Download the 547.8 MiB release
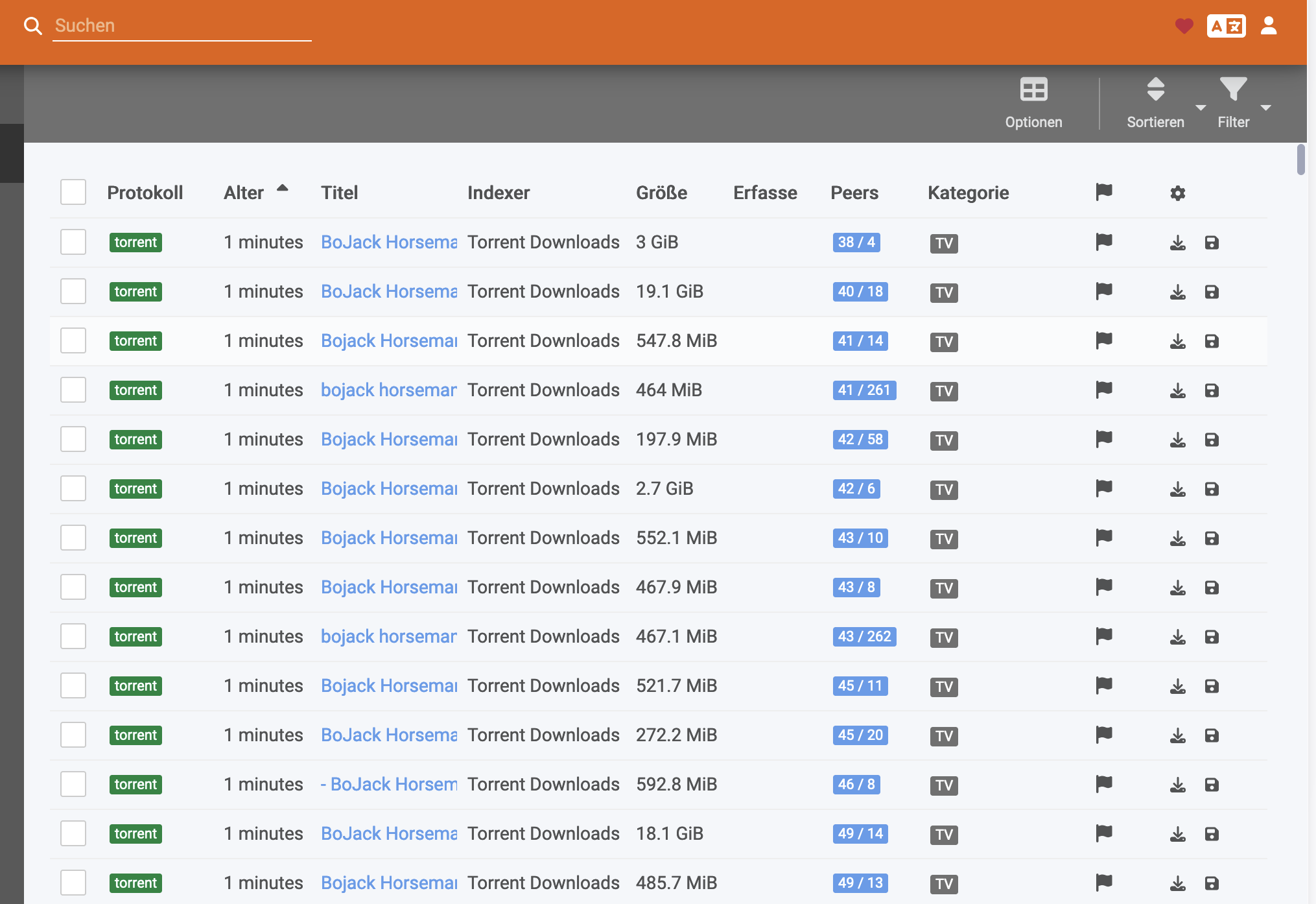This screenshot has height=904, width=1316. (x=1177, y=341)
